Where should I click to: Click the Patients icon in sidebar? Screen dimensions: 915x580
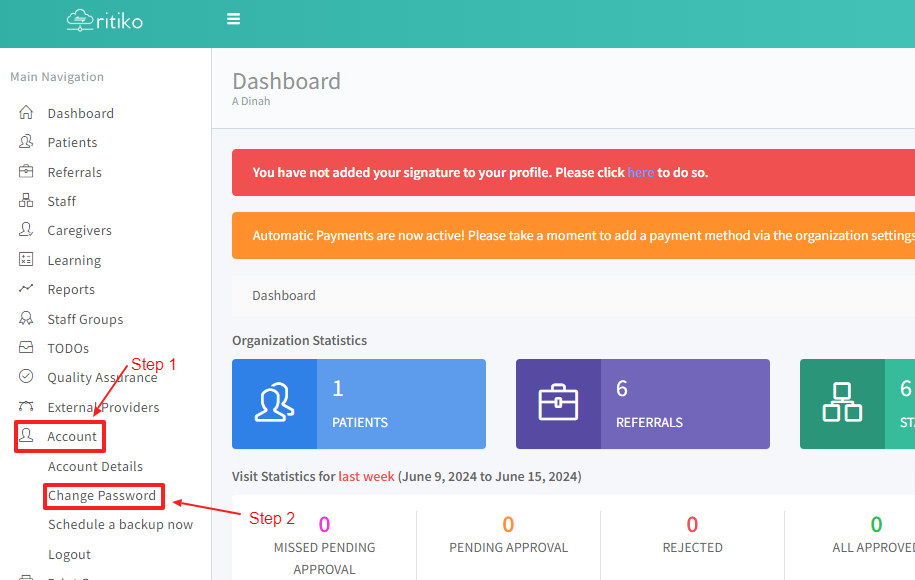click(27, 142)
